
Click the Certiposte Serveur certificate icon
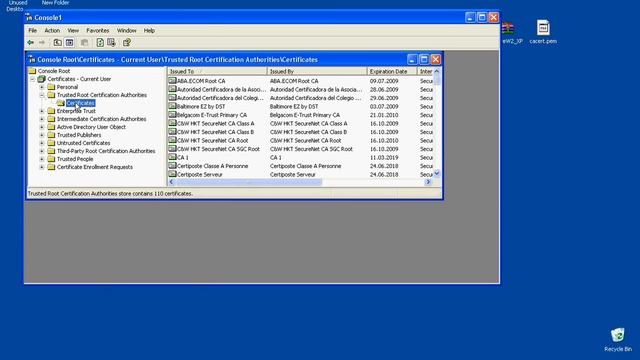coord(172,174)
